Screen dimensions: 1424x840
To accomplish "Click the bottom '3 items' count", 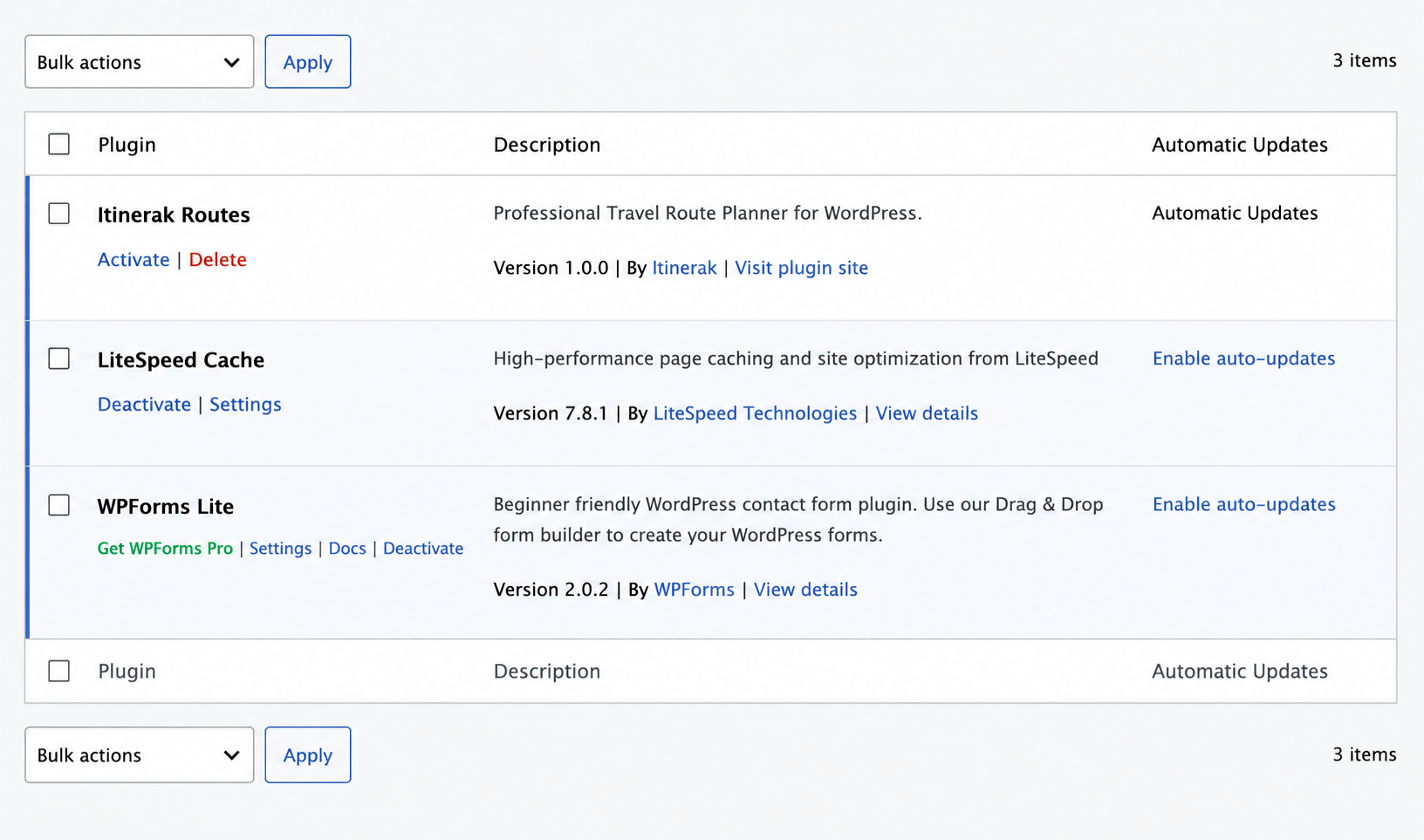I will 1365,755.
